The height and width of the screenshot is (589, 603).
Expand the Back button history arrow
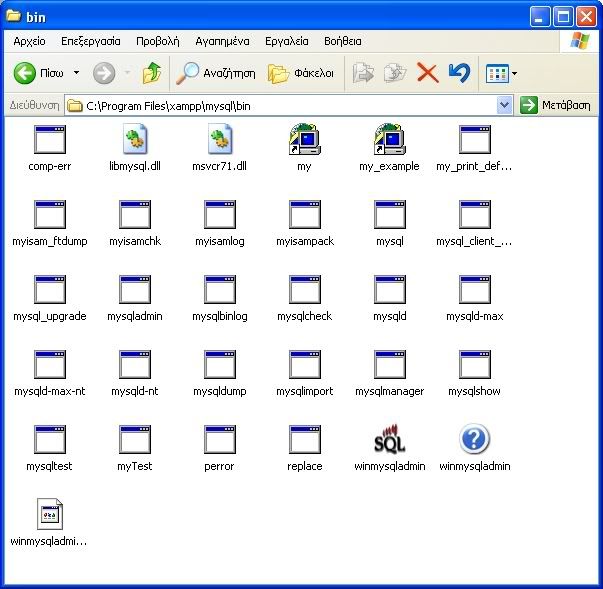pyautogui.click(x=76, y=73)
